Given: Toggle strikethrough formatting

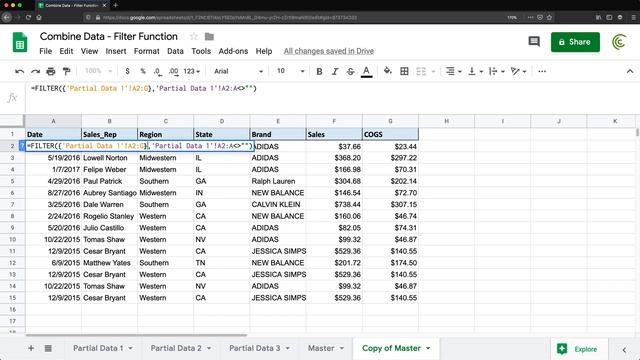Looking at the screenshot, I should [x=350, y=71].
